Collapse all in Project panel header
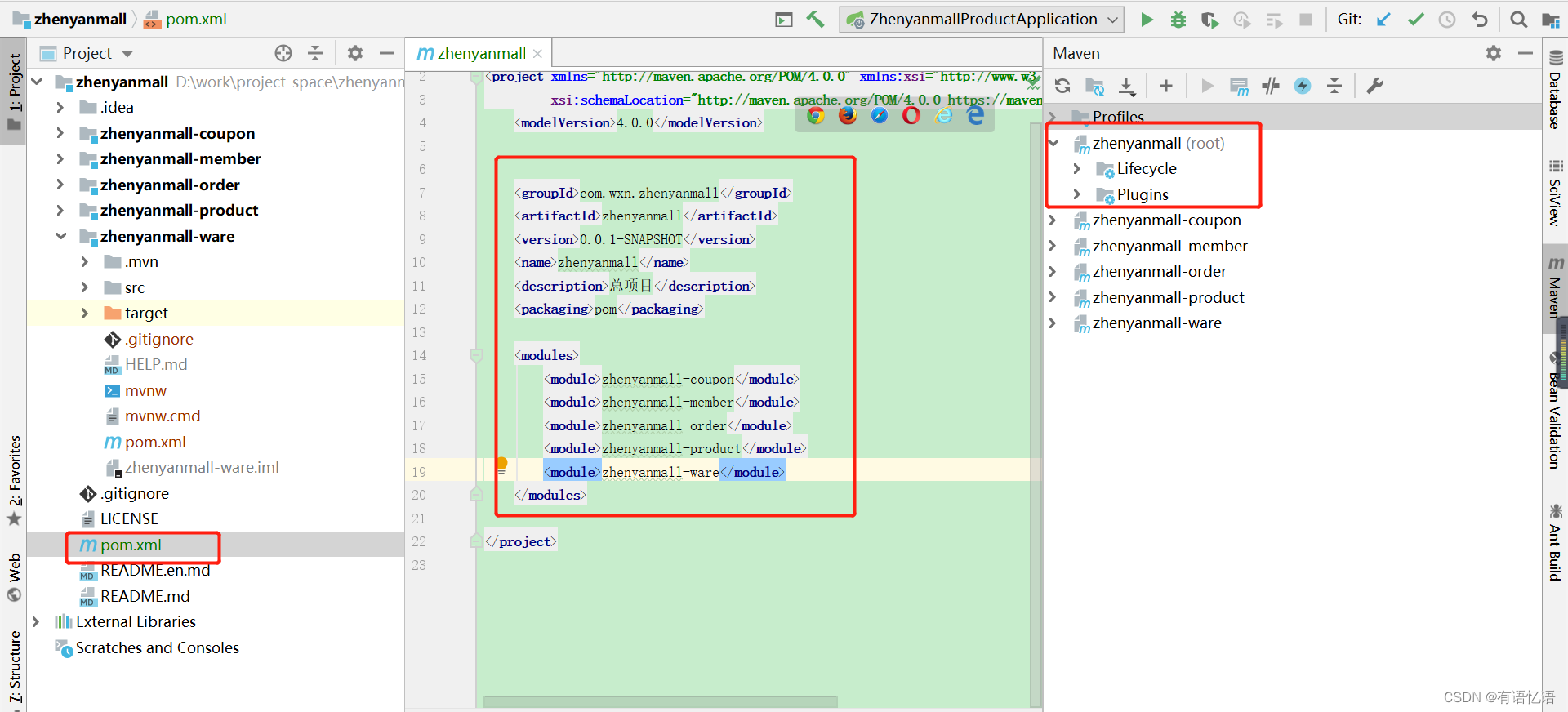 pos(315,54)
